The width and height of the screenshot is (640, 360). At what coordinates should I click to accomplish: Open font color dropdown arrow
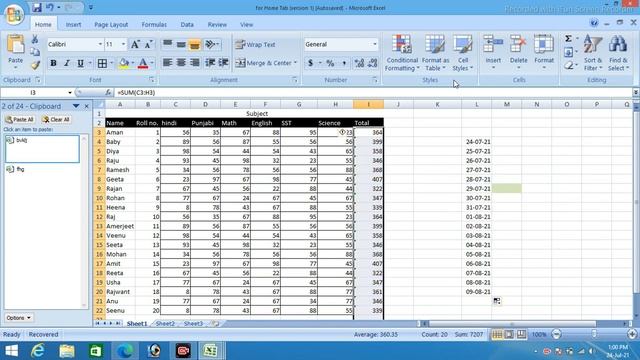(152, 63)
